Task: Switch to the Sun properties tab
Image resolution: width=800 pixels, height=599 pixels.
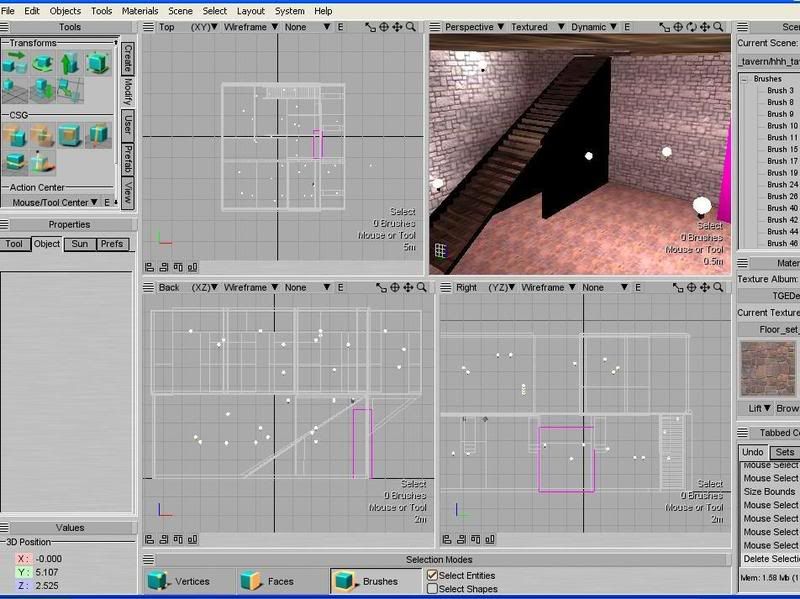Action: 79,244
